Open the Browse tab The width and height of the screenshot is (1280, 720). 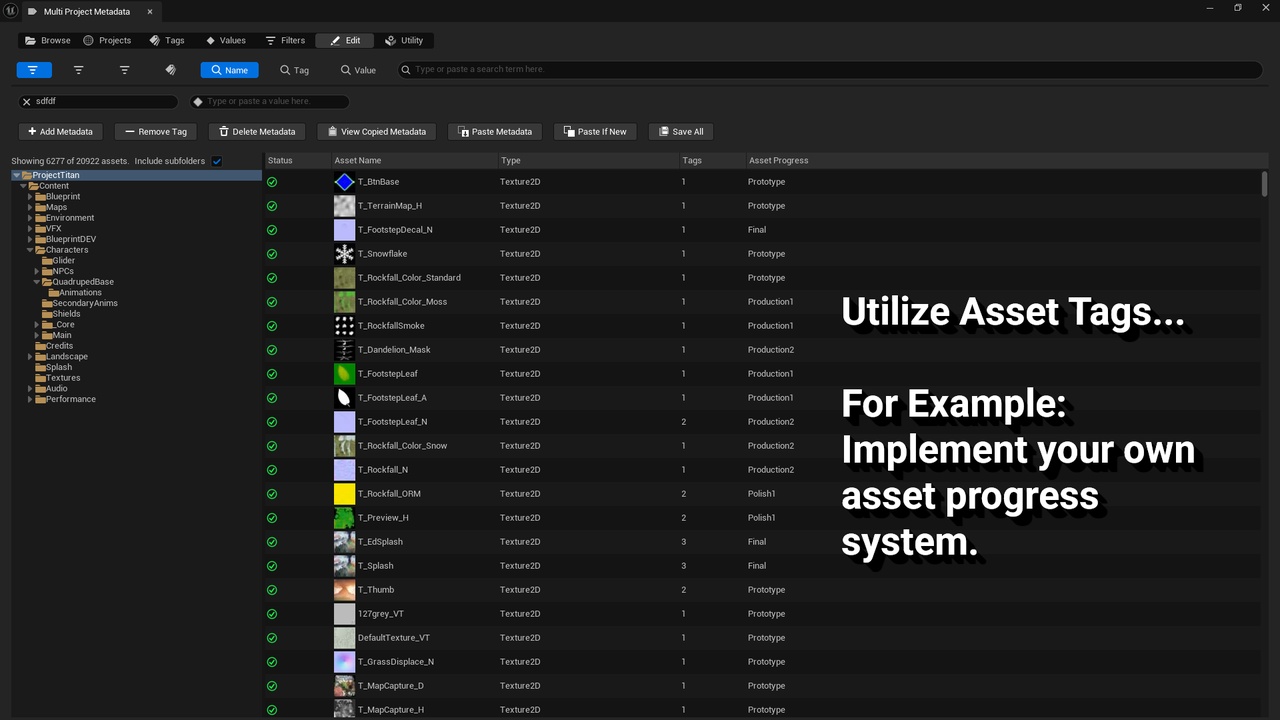[x=48, y=41]
